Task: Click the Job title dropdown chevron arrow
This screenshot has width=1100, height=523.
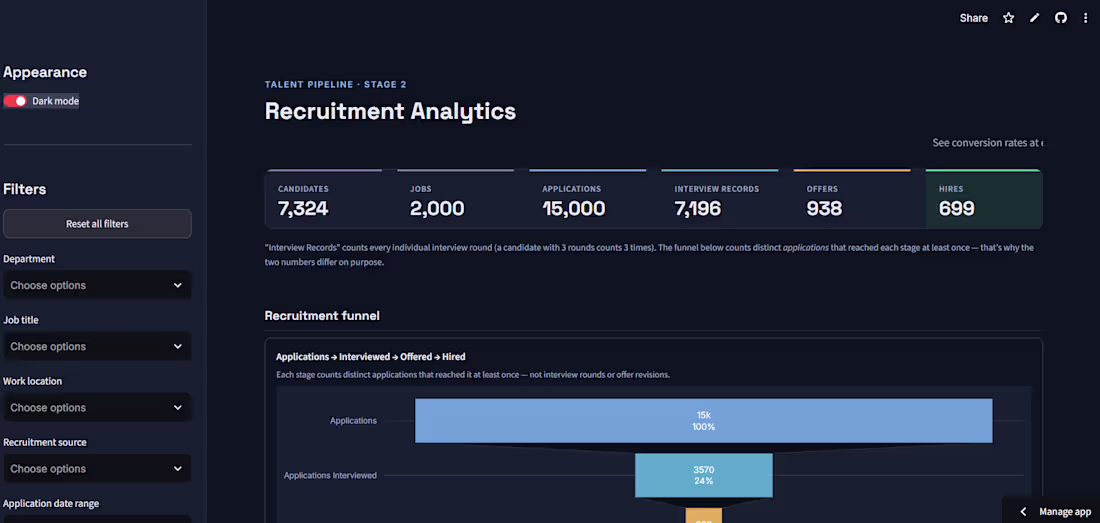Action: [177, 346]
